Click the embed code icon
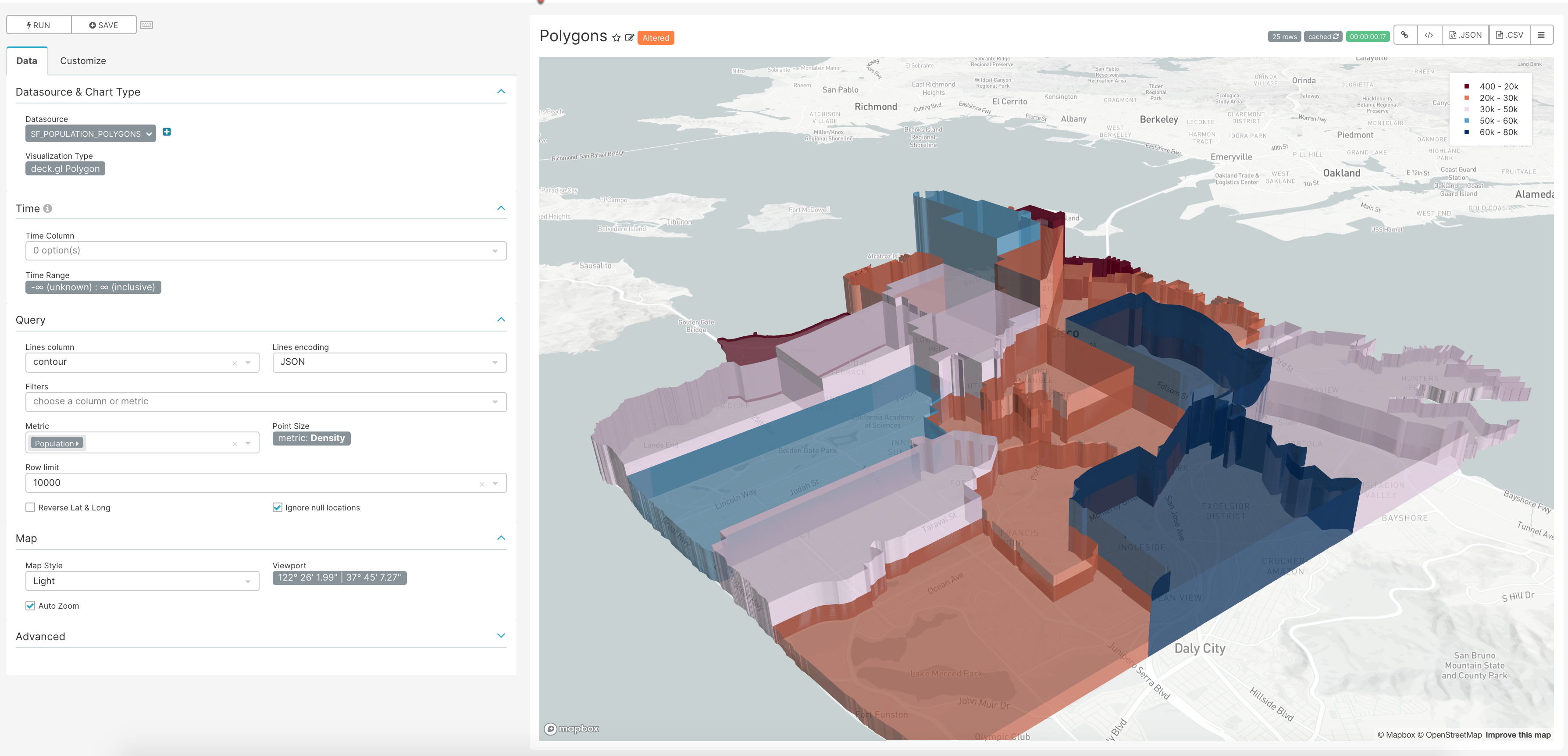This screenshot has width=1568, height=756. (1429, 36)
